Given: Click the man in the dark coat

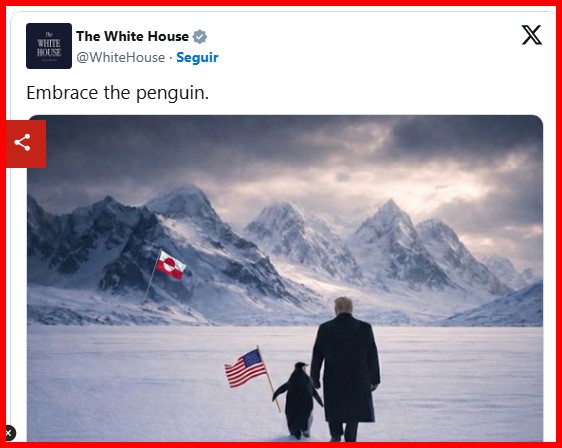Looking at the screenshot, I should (x=345, y=369).
